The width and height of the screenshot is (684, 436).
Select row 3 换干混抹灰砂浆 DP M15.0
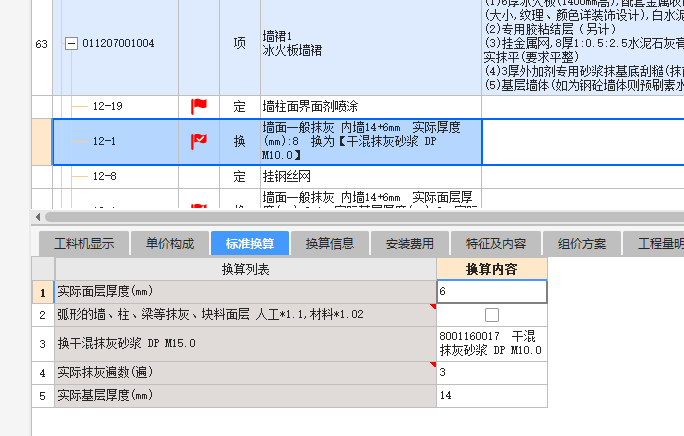[246, 344]
